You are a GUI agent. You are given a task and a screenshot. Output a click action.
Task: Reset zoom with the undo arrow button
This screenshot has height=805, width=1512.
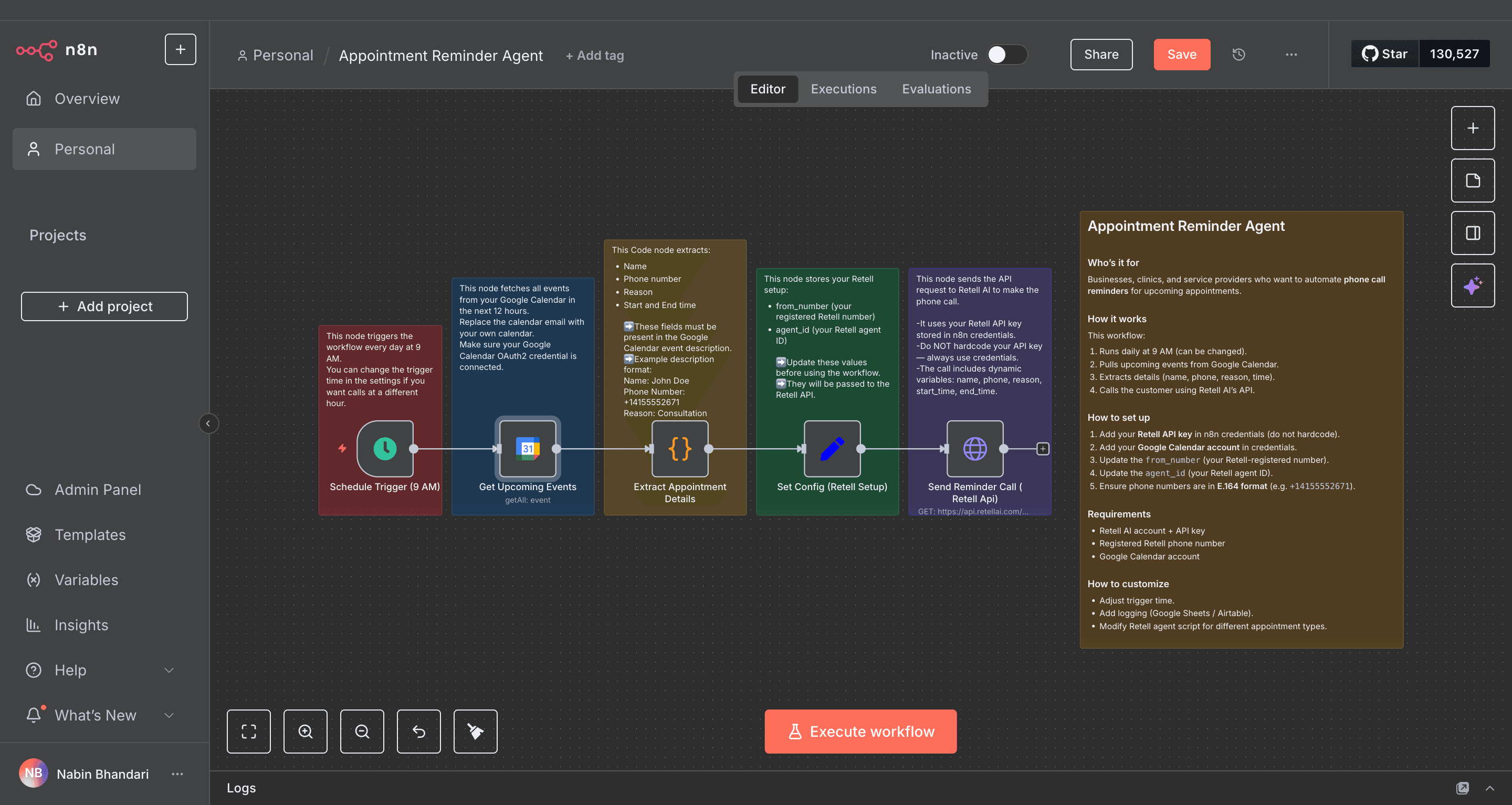(x=418, y=732)
